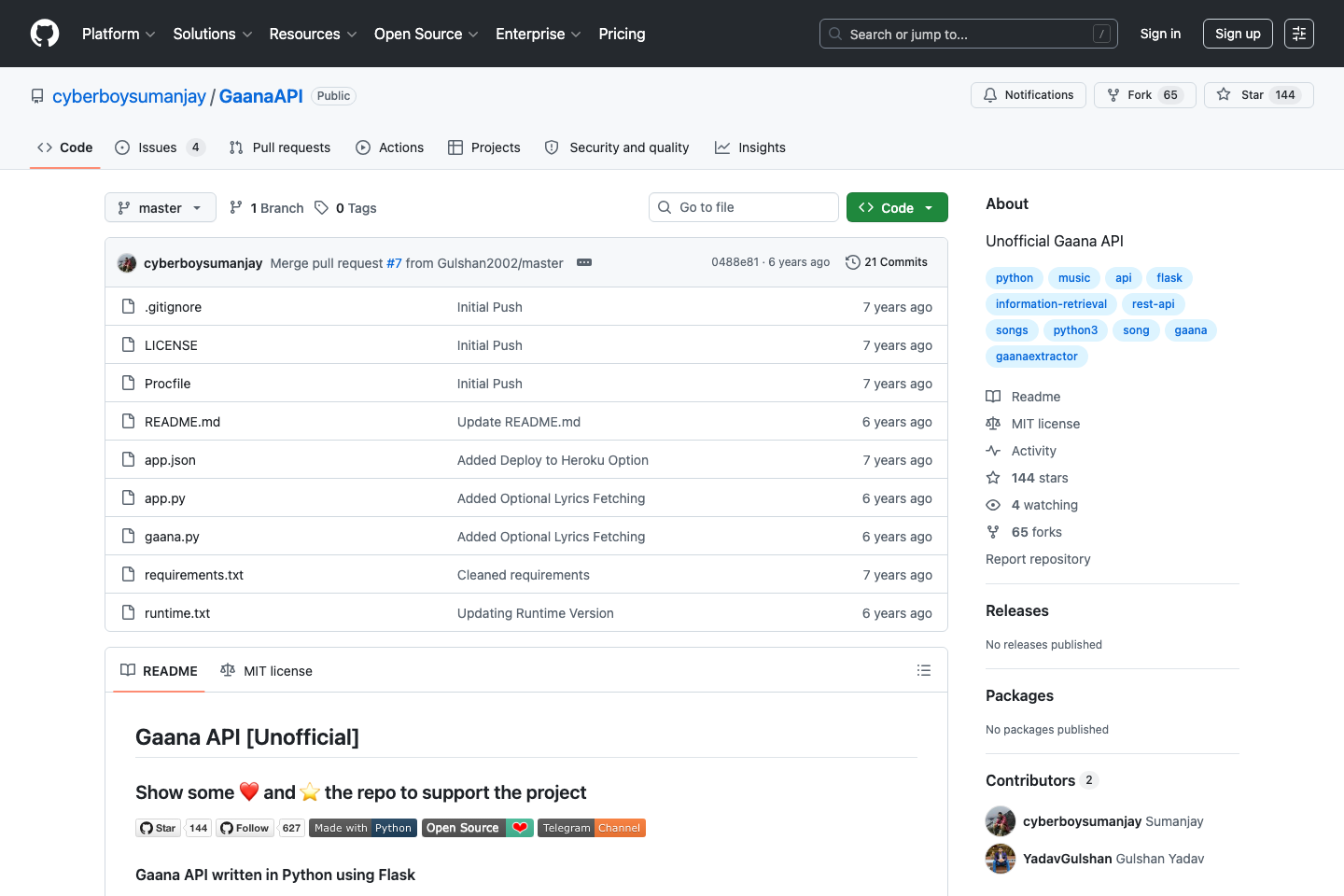Open pull request #7 link
This screenshot has height=896, width=1344.
(393, 262)
